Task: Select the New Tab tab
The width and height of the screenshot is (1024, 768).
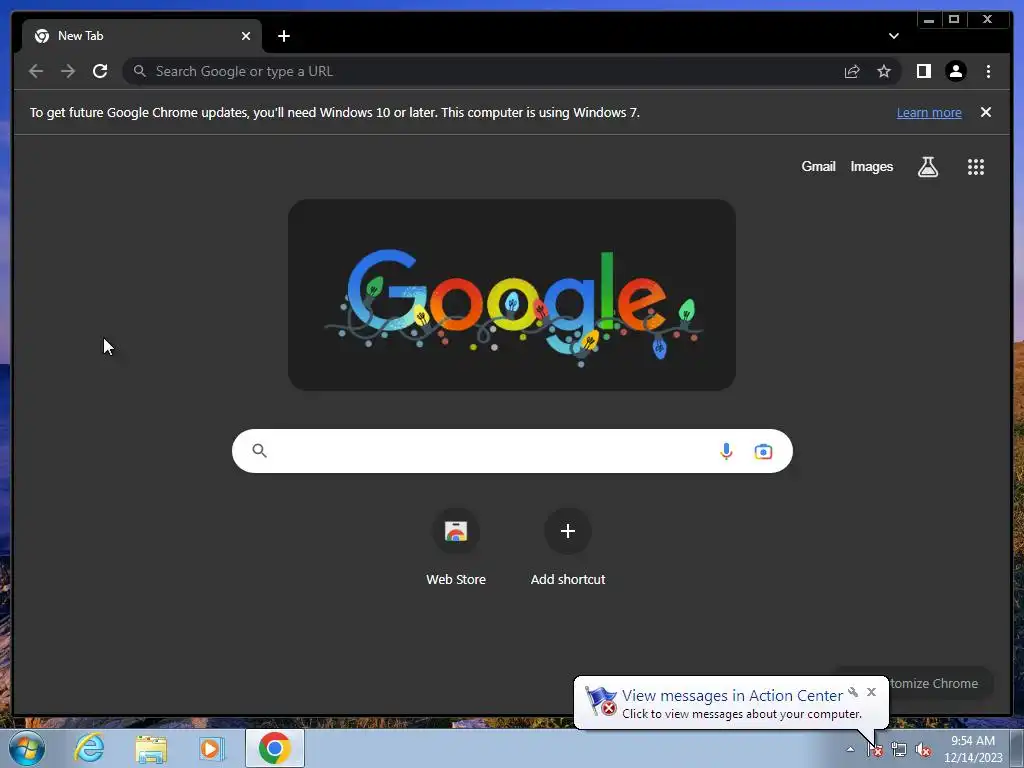Action: [142, 36]
